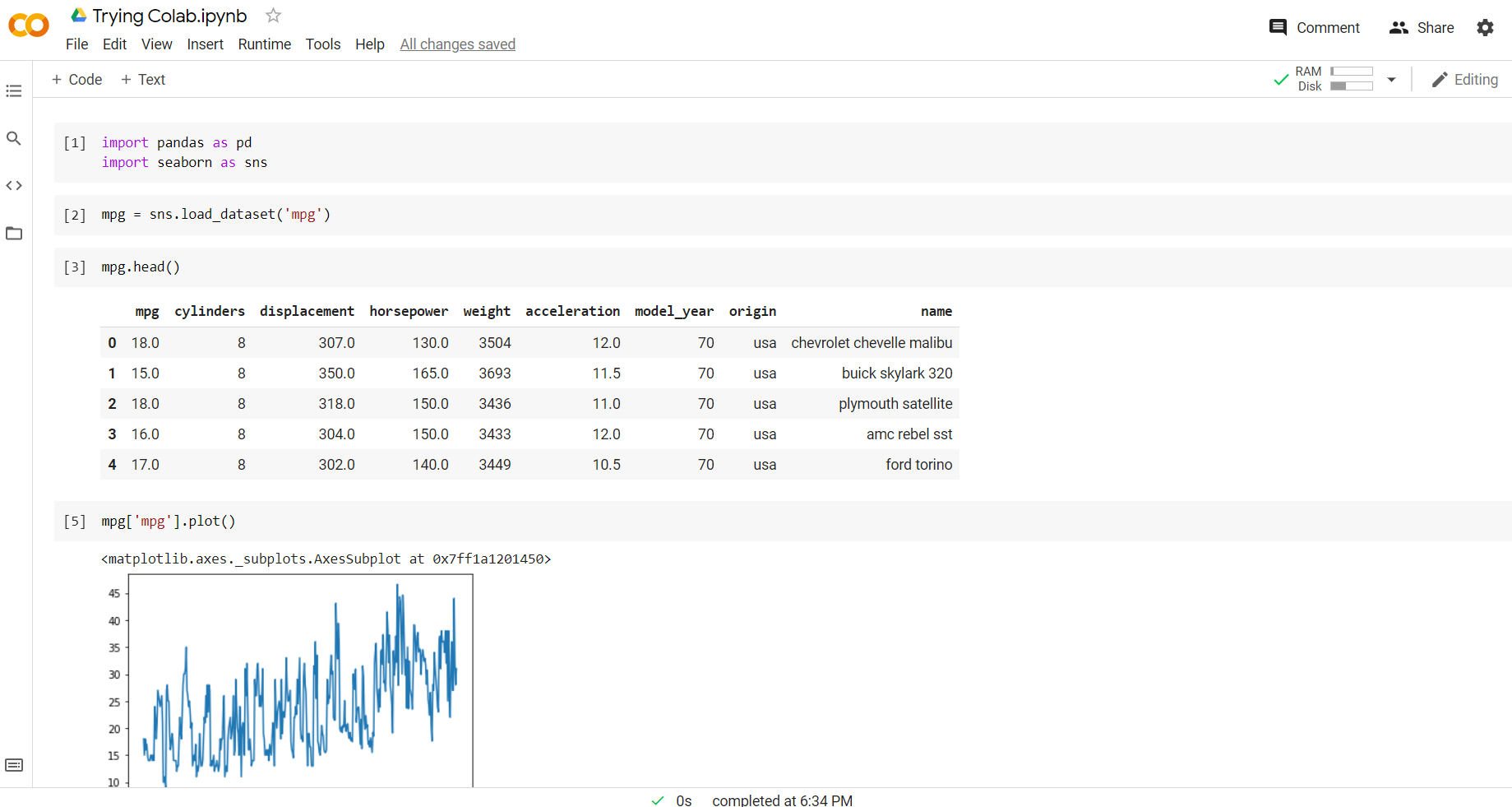Image resolution: width=1512 pixels, height=807 pixels.
Task: Add a new Code cell
Action: pyautogui.click(x=77, y=80)
